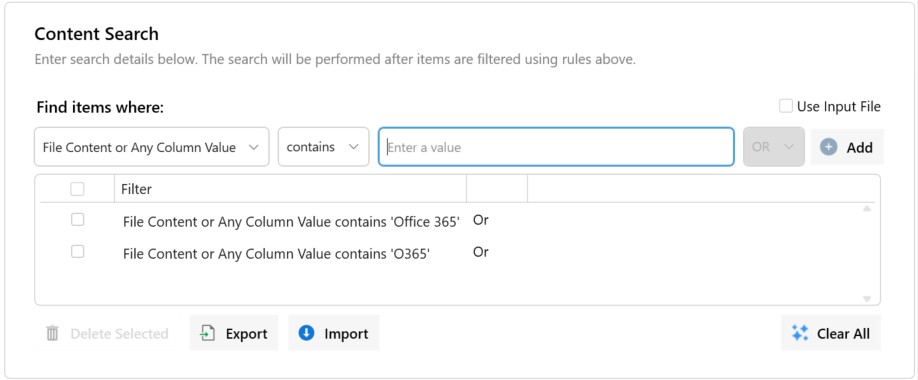Click the Delete Selected button label
Image resolution: width=918 pixels, height=380 pixels.
pyautogui.click(x=119, y=334)
